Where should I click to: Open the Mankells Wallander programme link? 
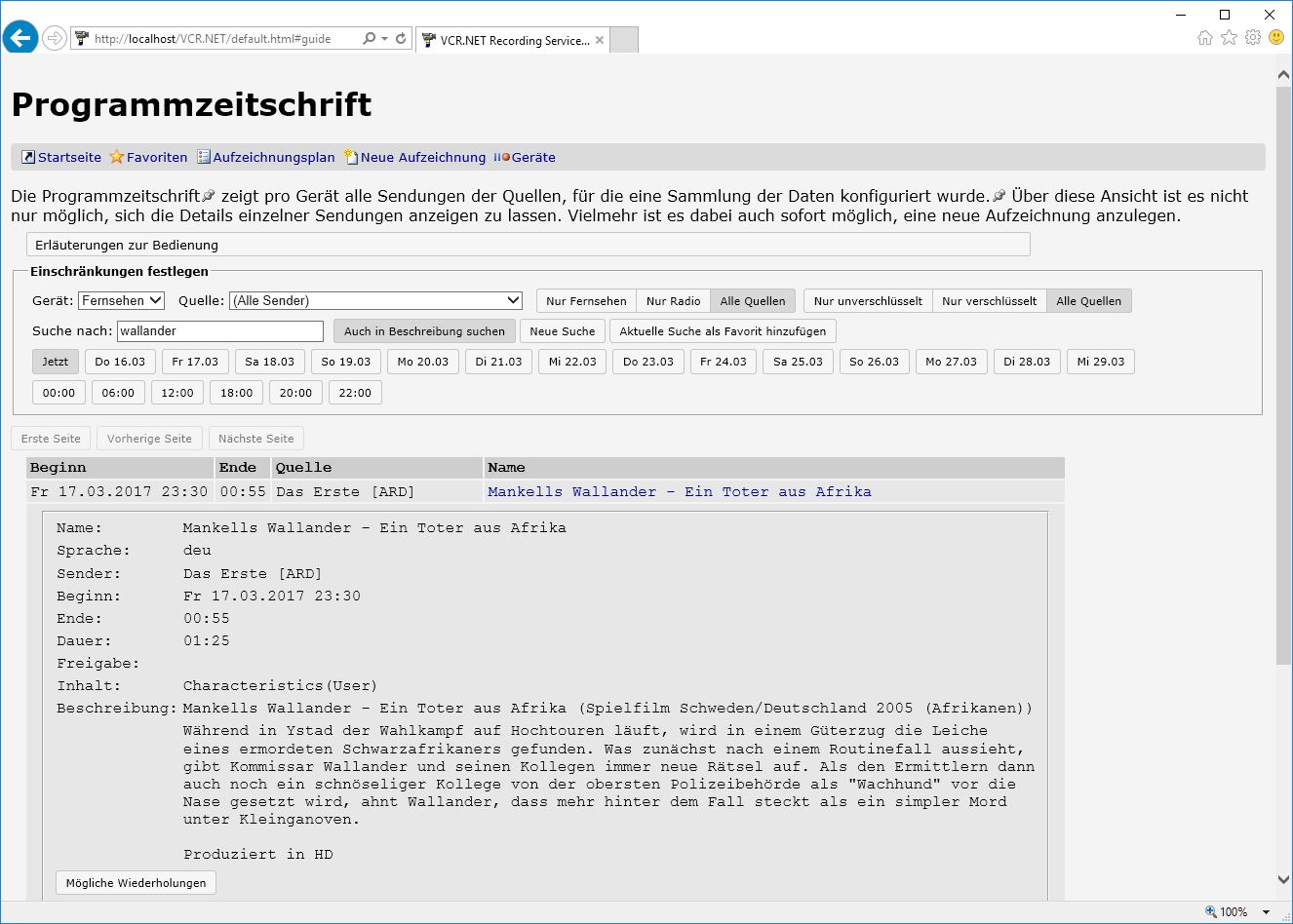679,492
